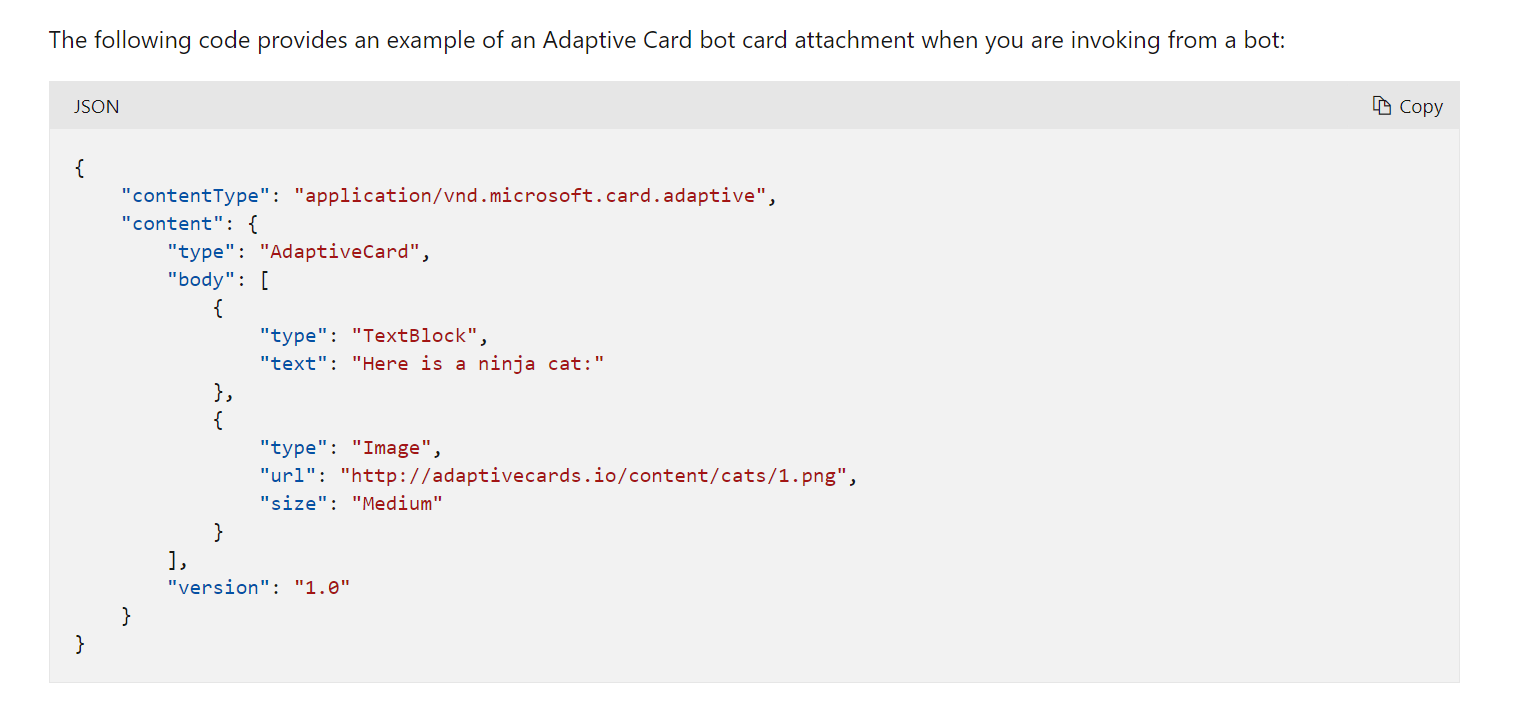Screen dimensions: 1517x713
Task: Click the opening brace of the JSON snippet
Action: 79,167
